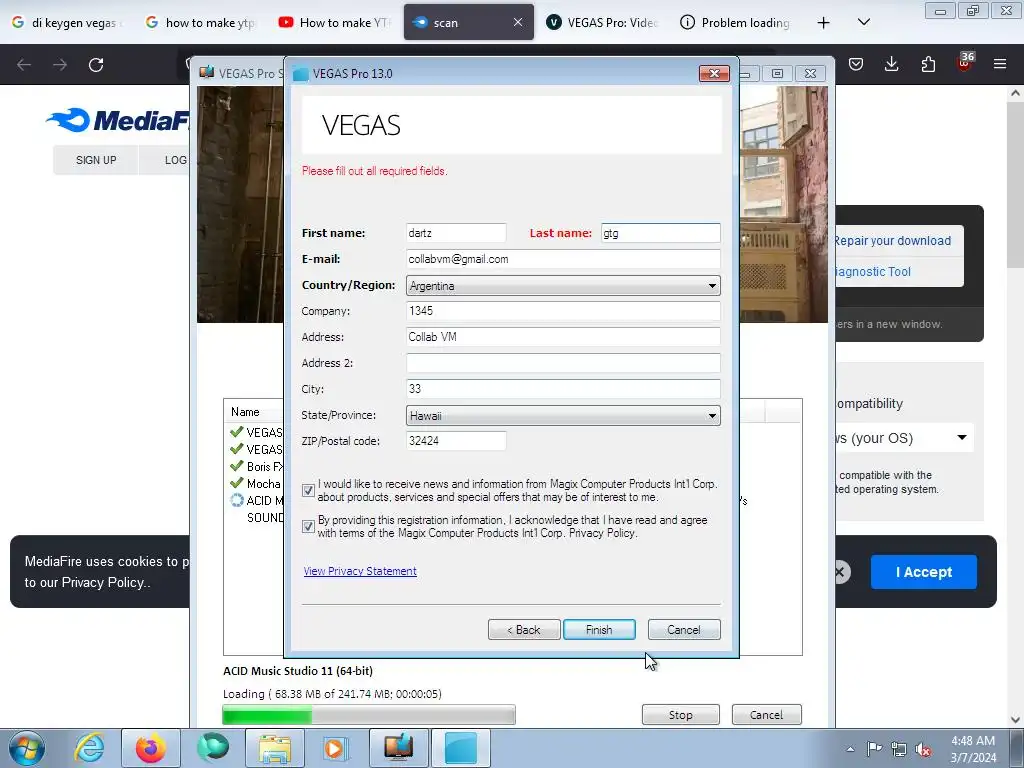The image size is (1024, 768).
Task: Open the Firefox extensions puzzle icon
Action: click(928, 64)
